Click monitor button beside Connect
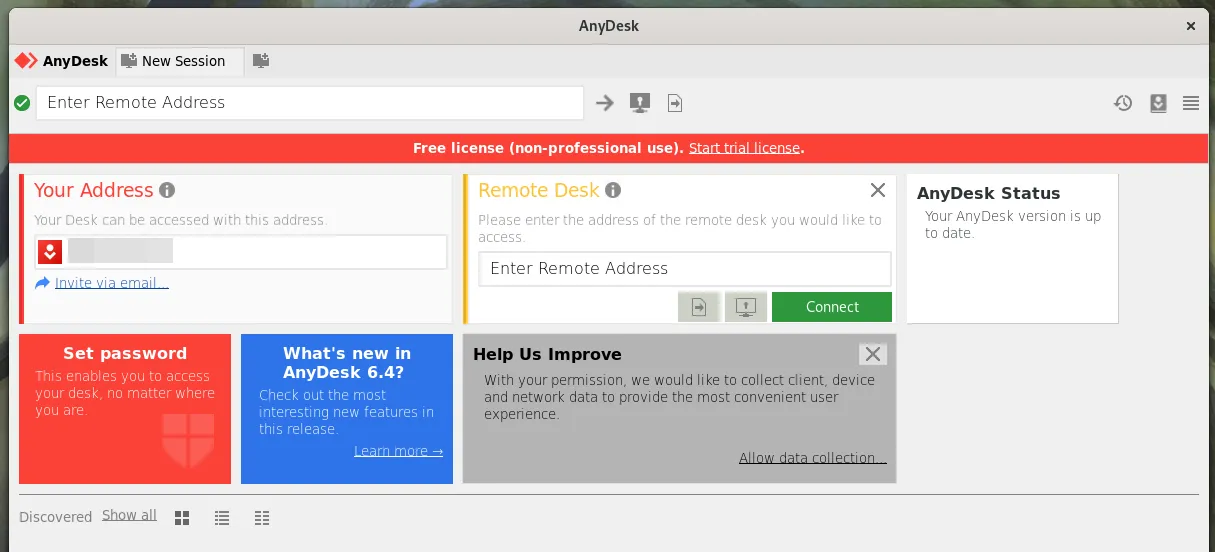Screen dimensions: 1215x552 (x=745, y=307)
